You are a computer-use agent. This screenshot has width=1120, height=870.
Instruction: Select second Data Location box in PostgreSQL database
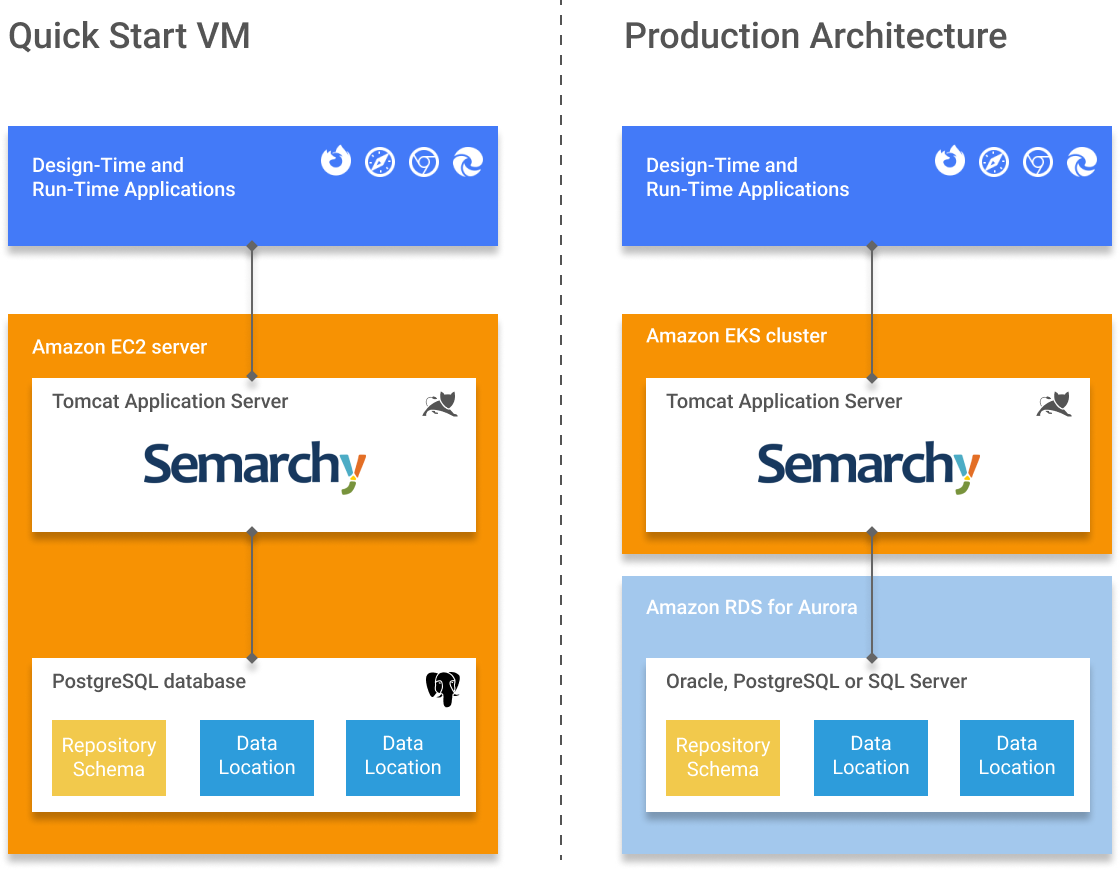coord(403,758)
